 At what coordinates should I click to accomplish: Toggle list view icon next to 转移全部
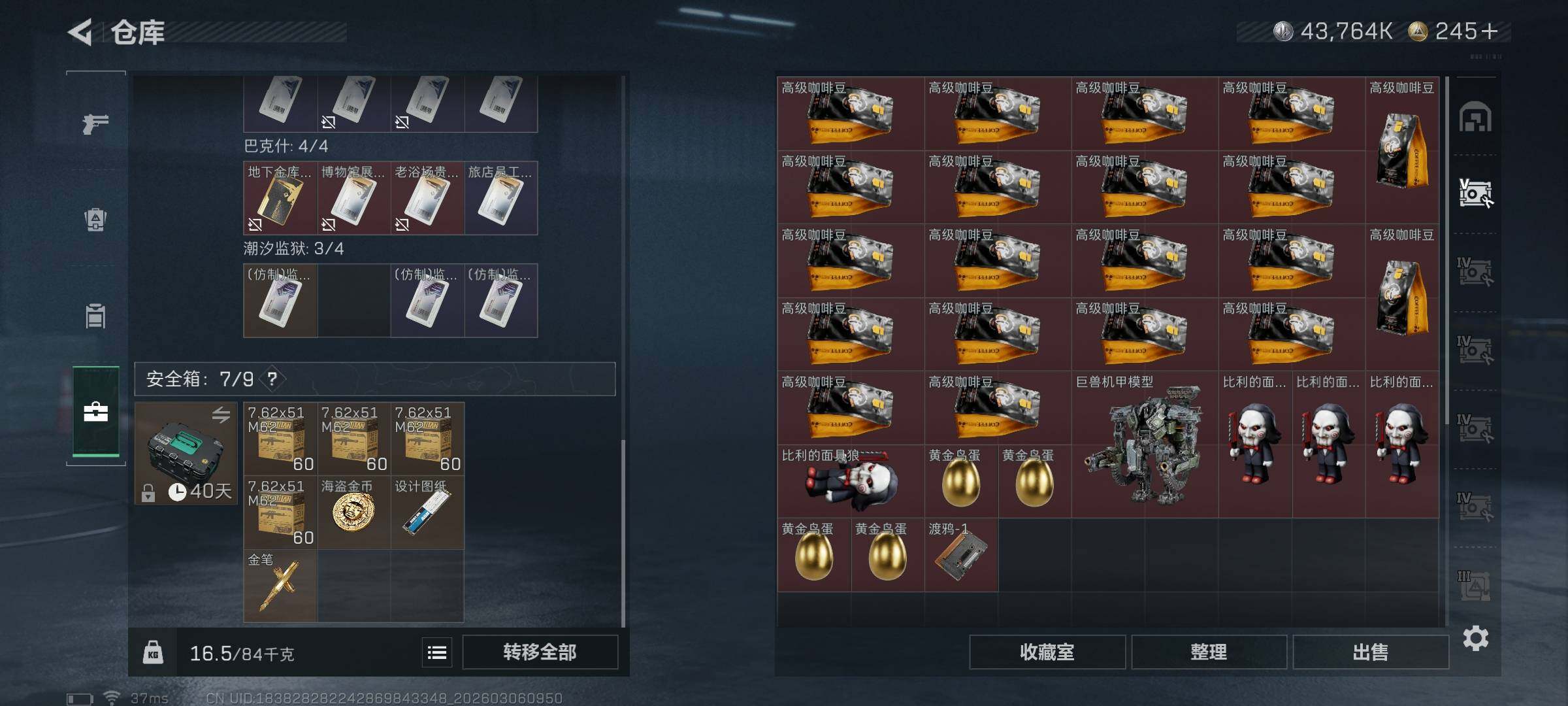(437, 652)
